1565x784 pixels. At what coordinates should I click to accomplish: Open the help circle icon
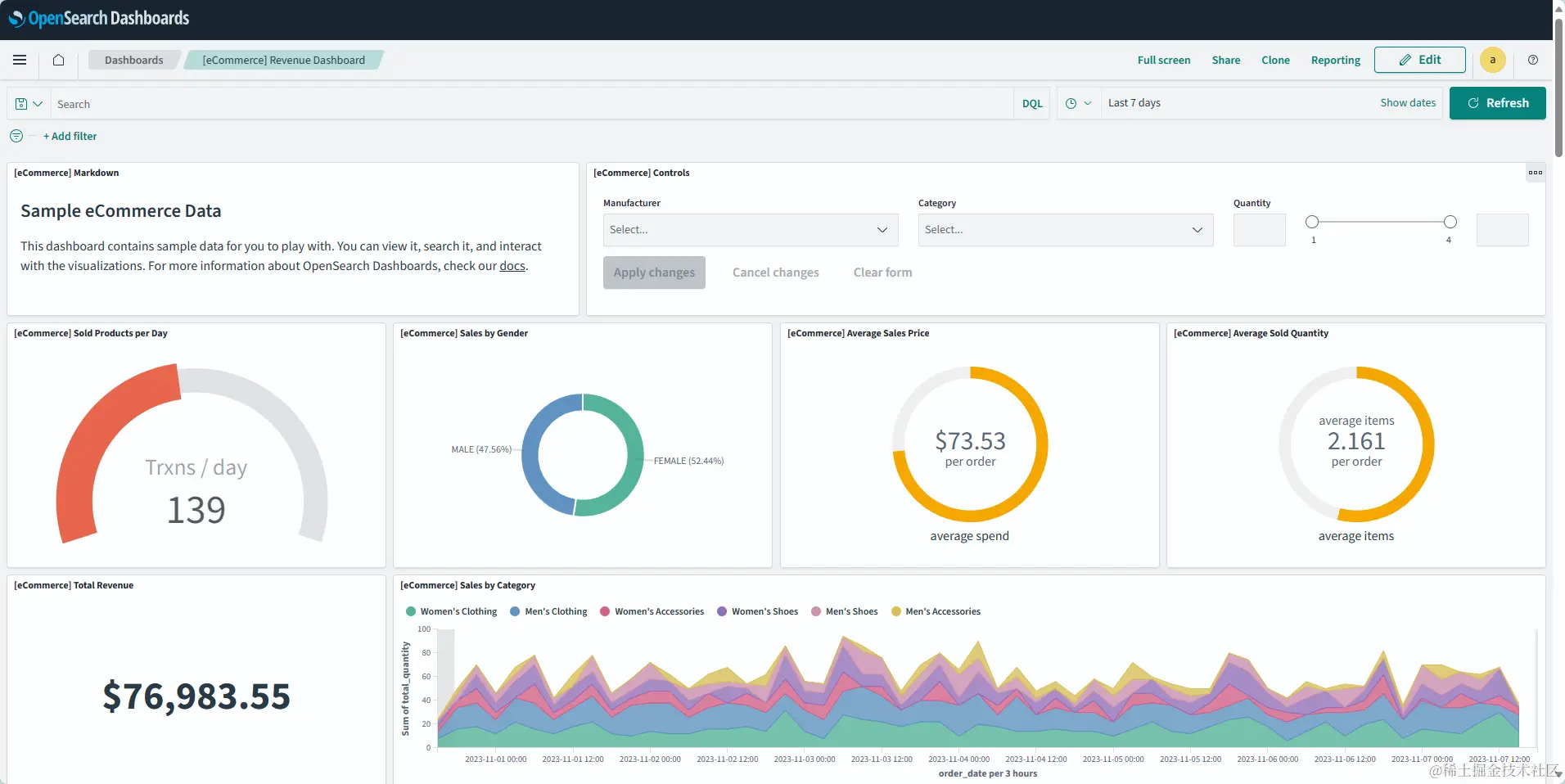point(1533,60)
